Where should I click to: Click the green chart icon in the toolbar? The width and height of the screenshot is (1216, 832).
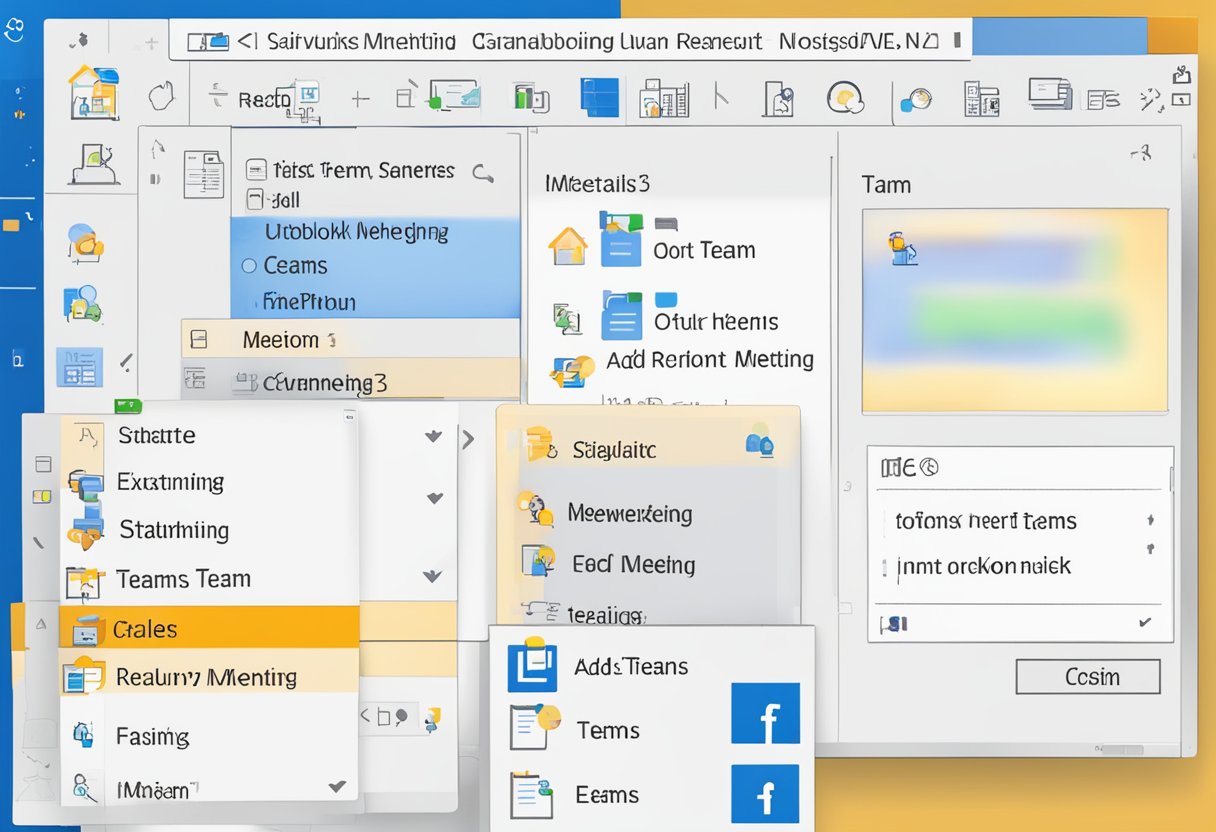(x=531, y=98)
